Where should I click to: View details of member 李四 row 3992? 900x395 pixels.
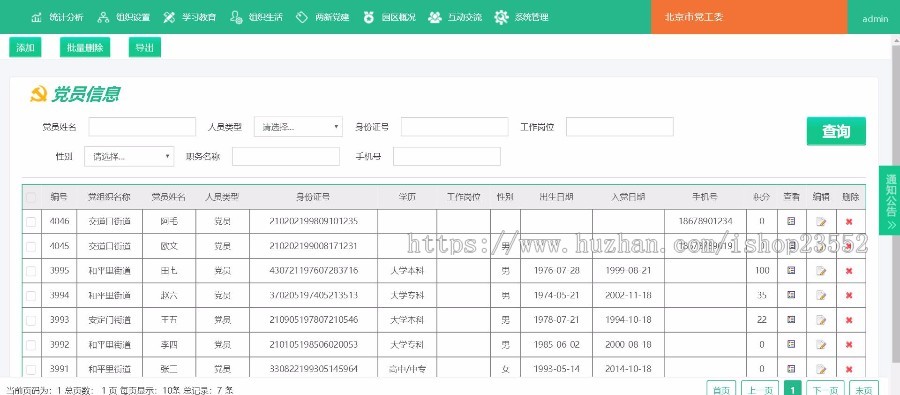point(791,344)
